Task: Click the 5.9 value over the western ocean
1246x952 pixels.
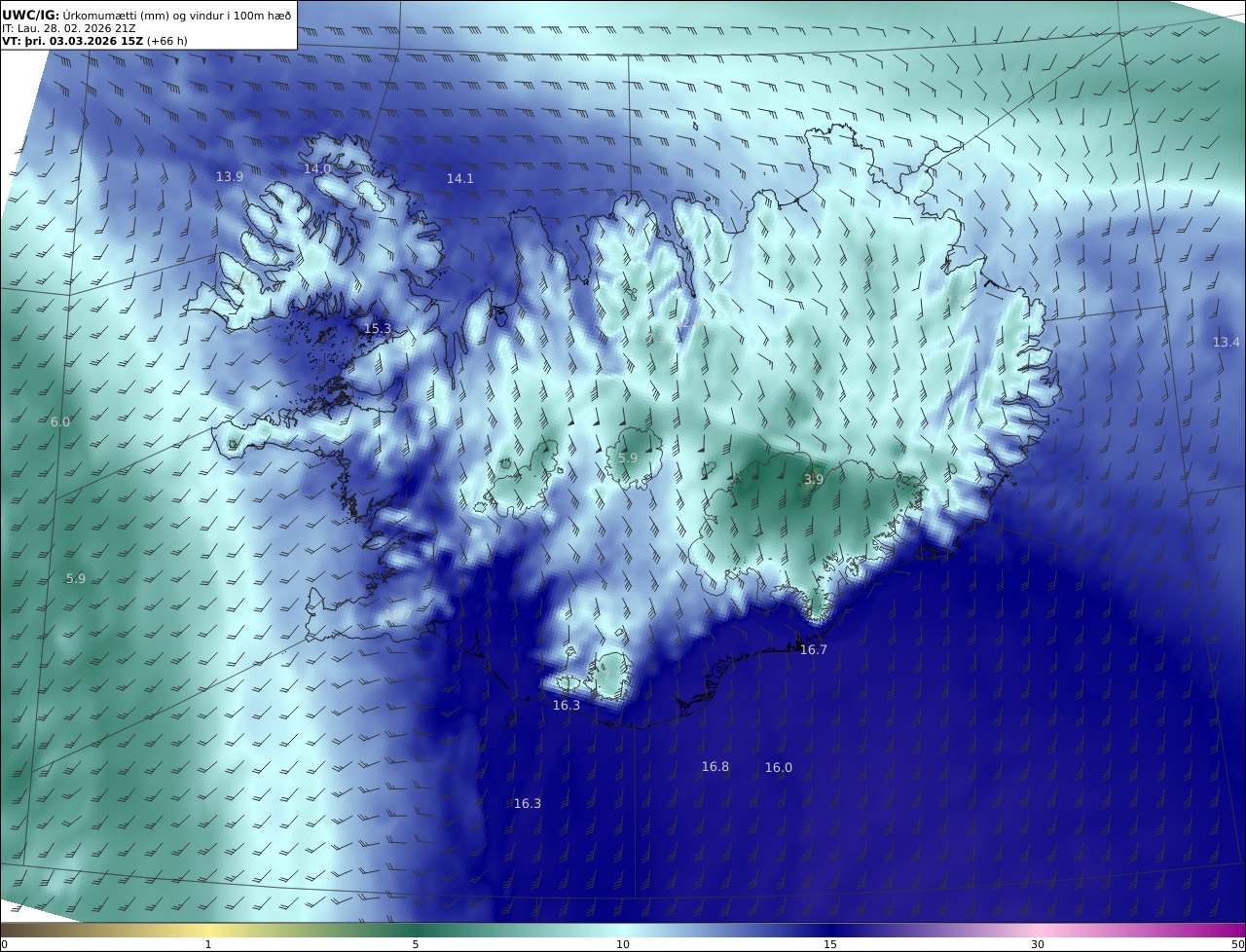Action: 76,578
